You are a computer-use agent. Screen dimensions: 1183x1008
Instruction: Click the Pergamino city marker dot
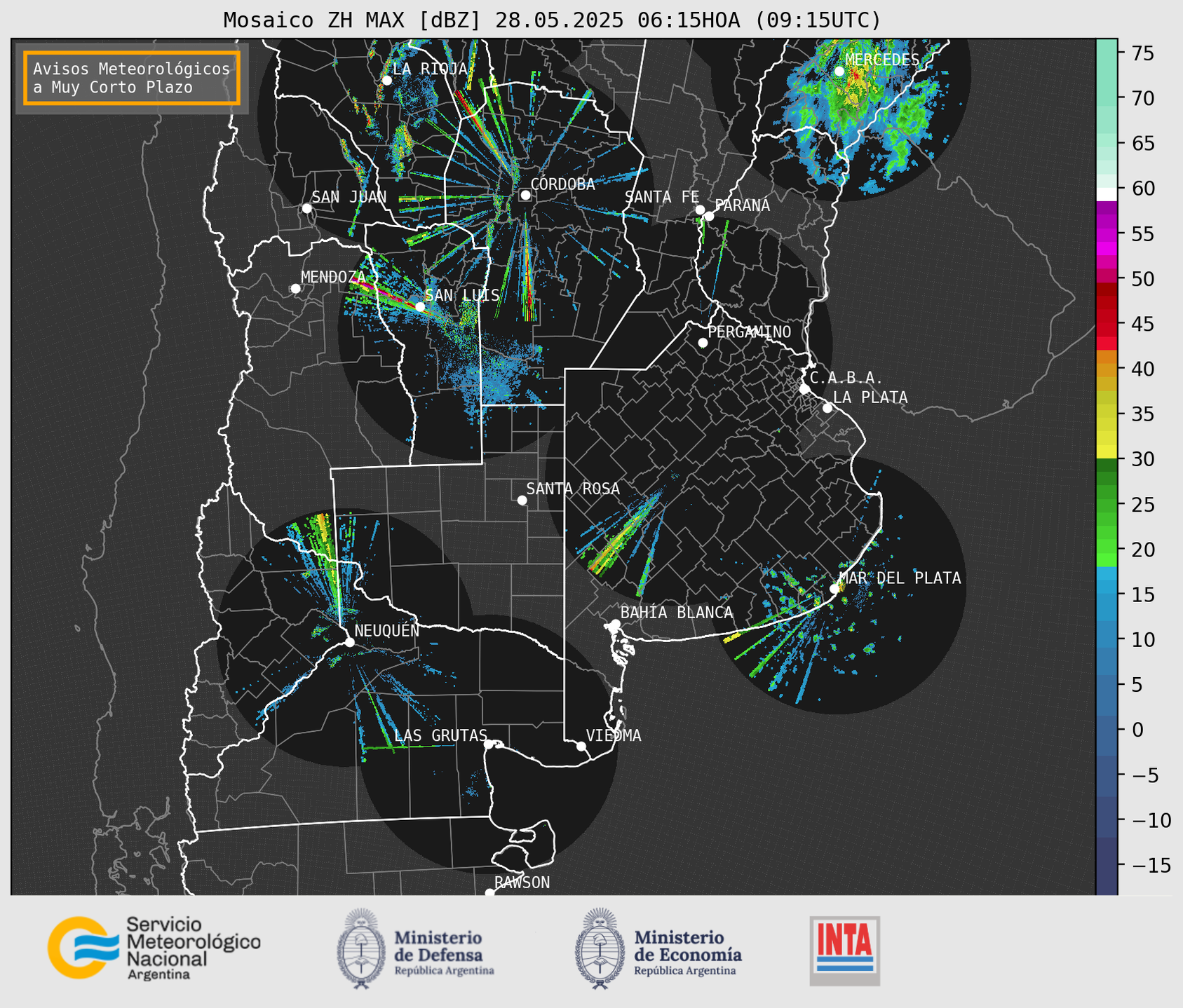pos(703,343)
